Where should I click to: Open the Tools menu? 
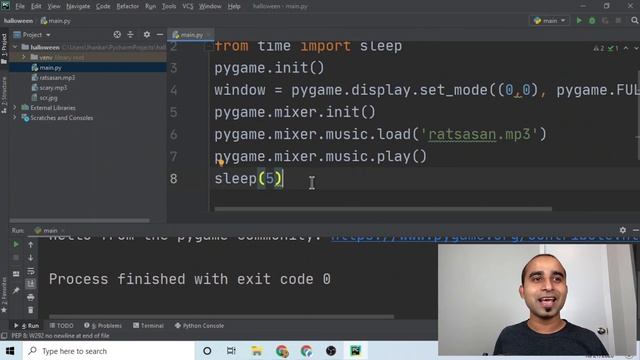click(x=169, y=6)
